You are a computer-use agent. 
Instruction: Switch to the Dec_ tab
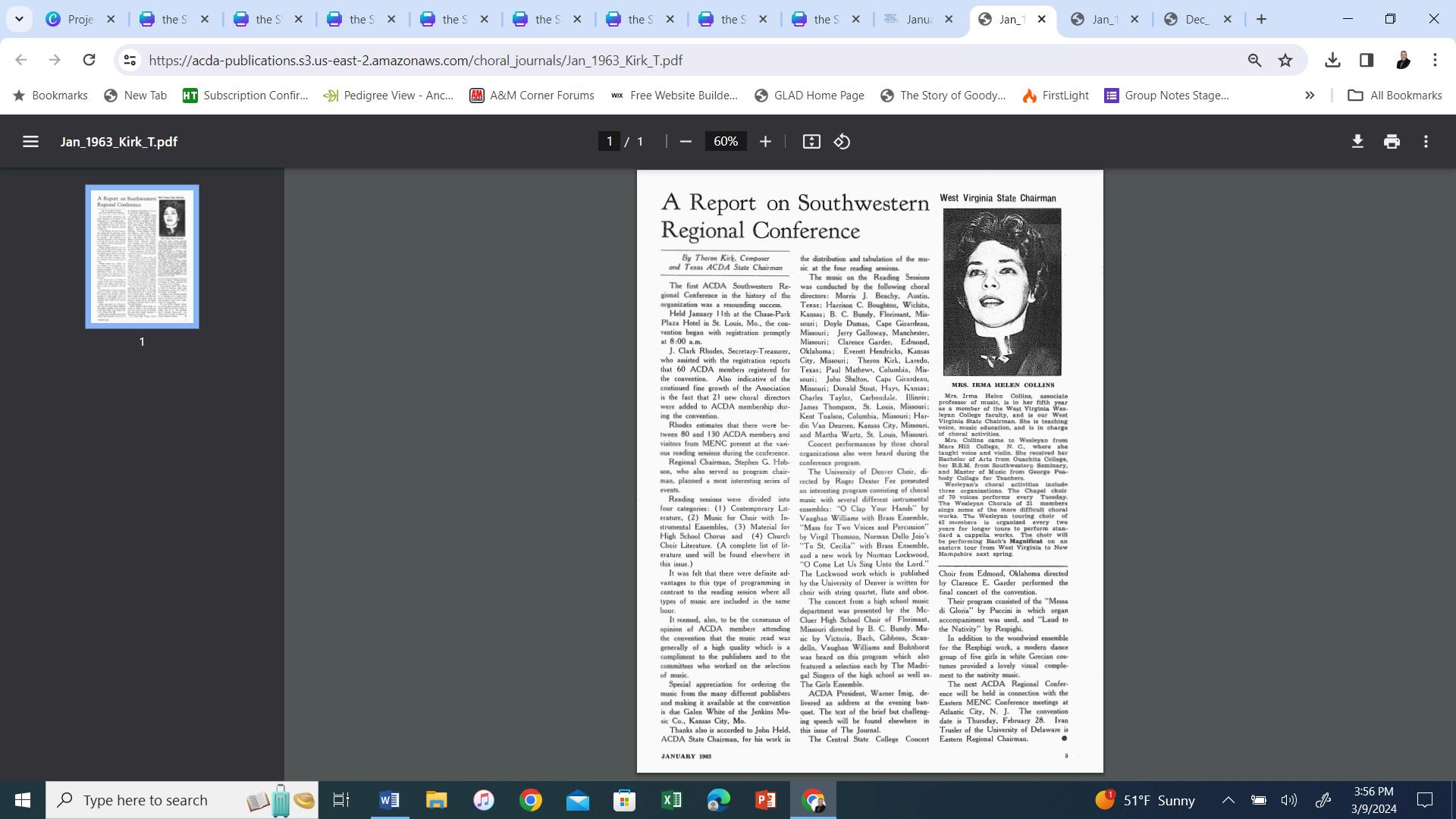pos(1196,19)
